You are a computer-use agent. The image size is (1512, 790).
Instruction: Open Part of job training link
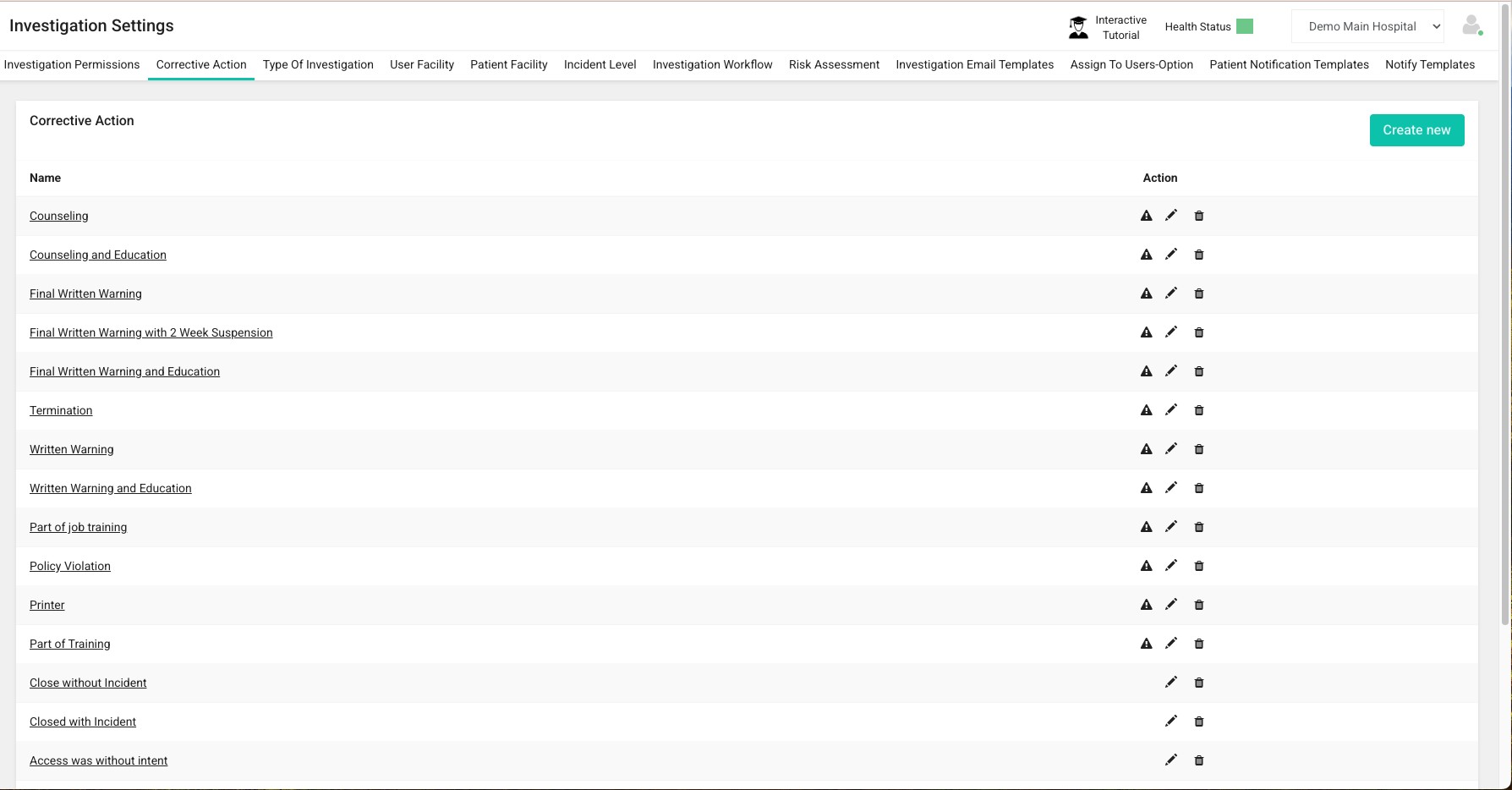[79, 527]
